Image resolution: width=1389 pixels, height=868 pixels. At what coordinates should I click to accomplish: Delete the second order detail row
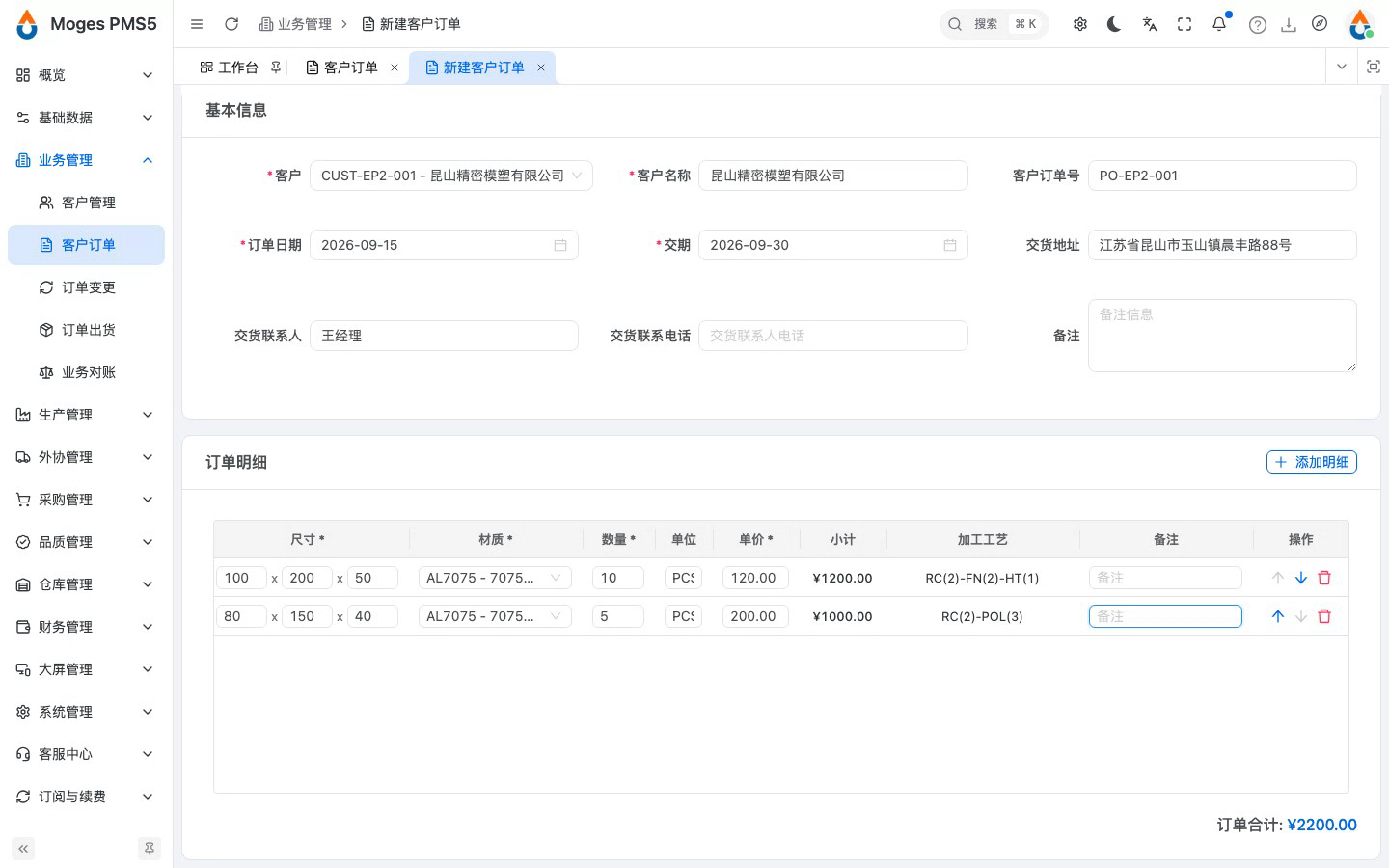coord(1324,616)
